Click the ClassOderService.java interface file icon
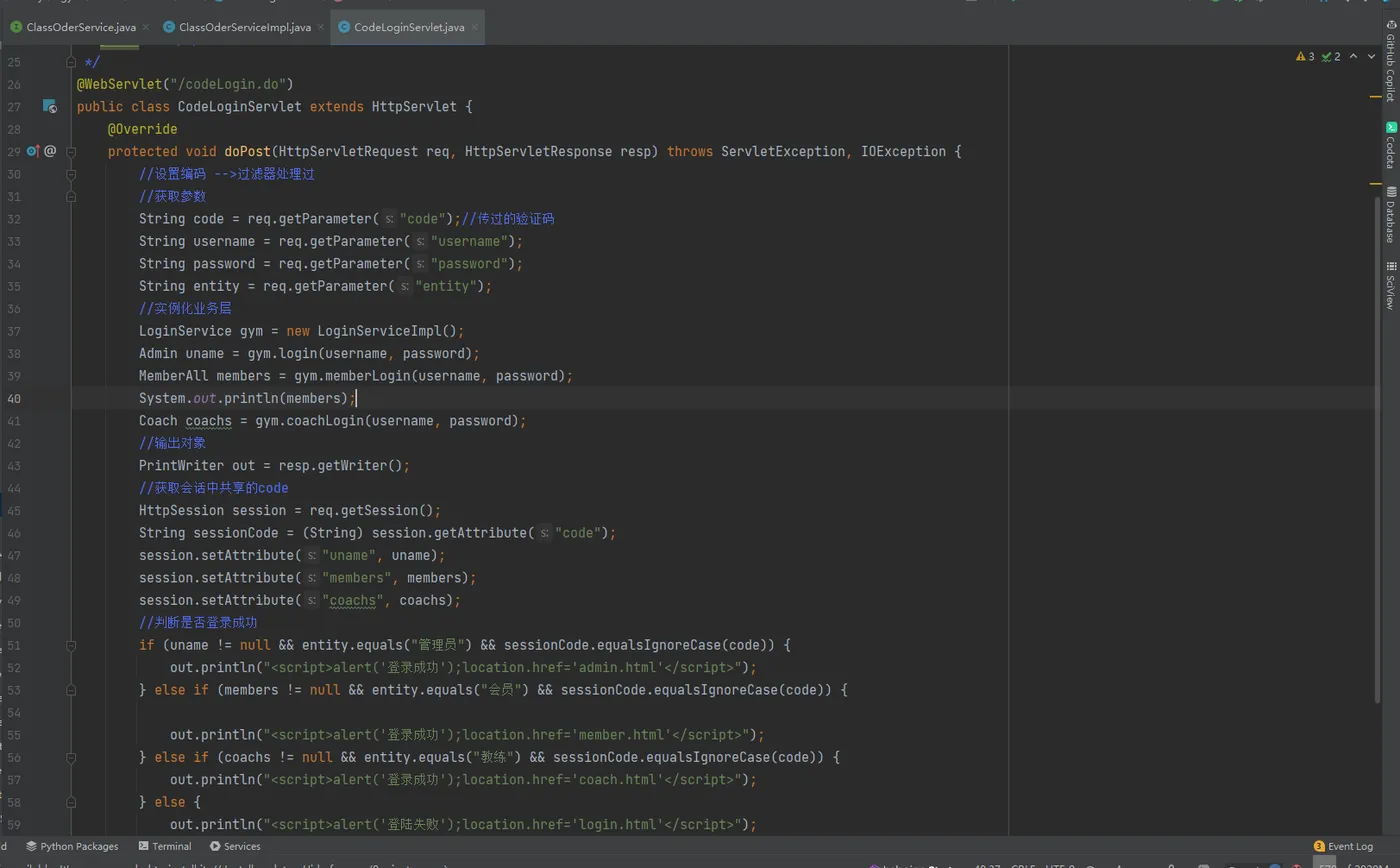Image resolution: width=1400 pixels, height=868 pixels. click(16, 27)
